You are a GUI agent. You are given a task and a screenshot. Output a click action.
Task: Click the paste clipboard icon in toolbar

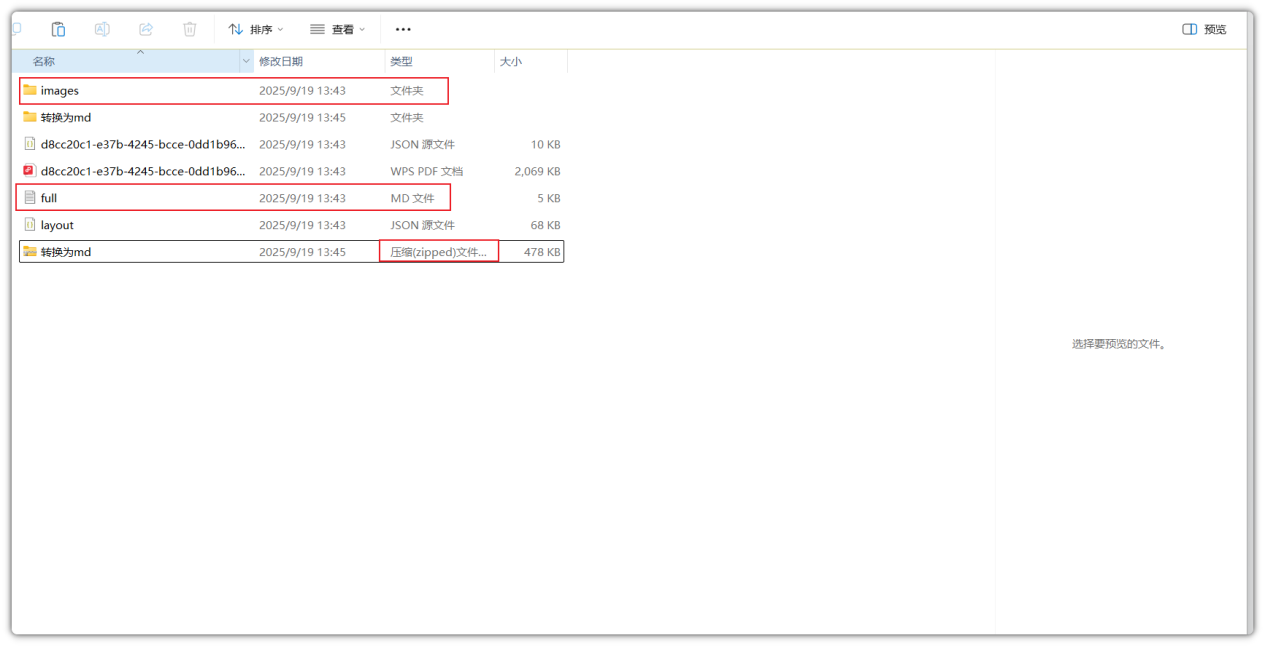click(58, 29)
